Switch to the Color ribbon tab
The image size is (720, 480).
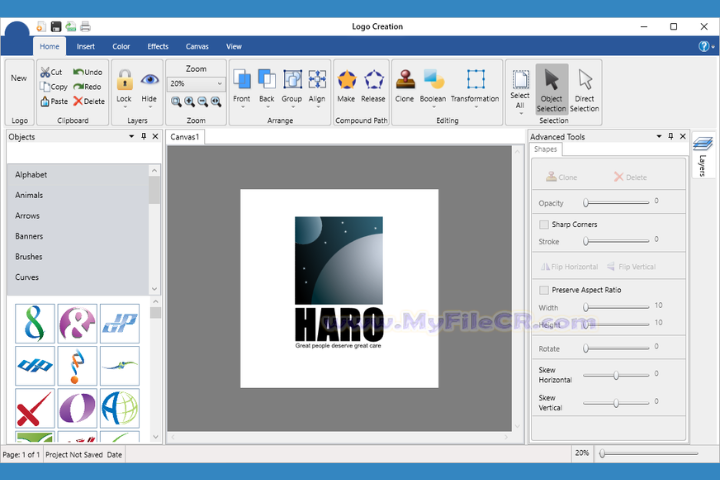pos(121,46)
